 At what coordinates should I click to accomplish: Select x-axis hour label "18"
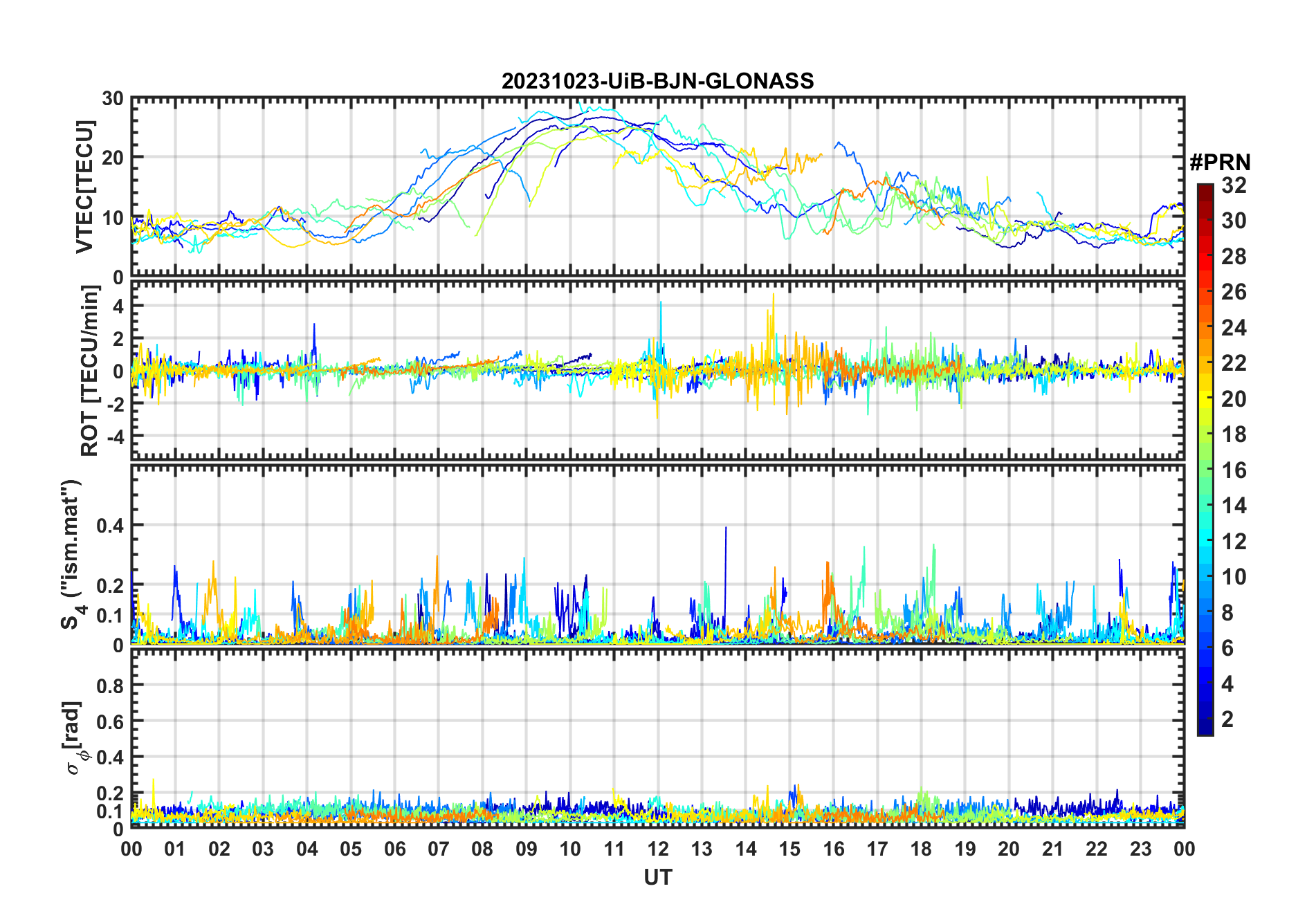(921, 848)
